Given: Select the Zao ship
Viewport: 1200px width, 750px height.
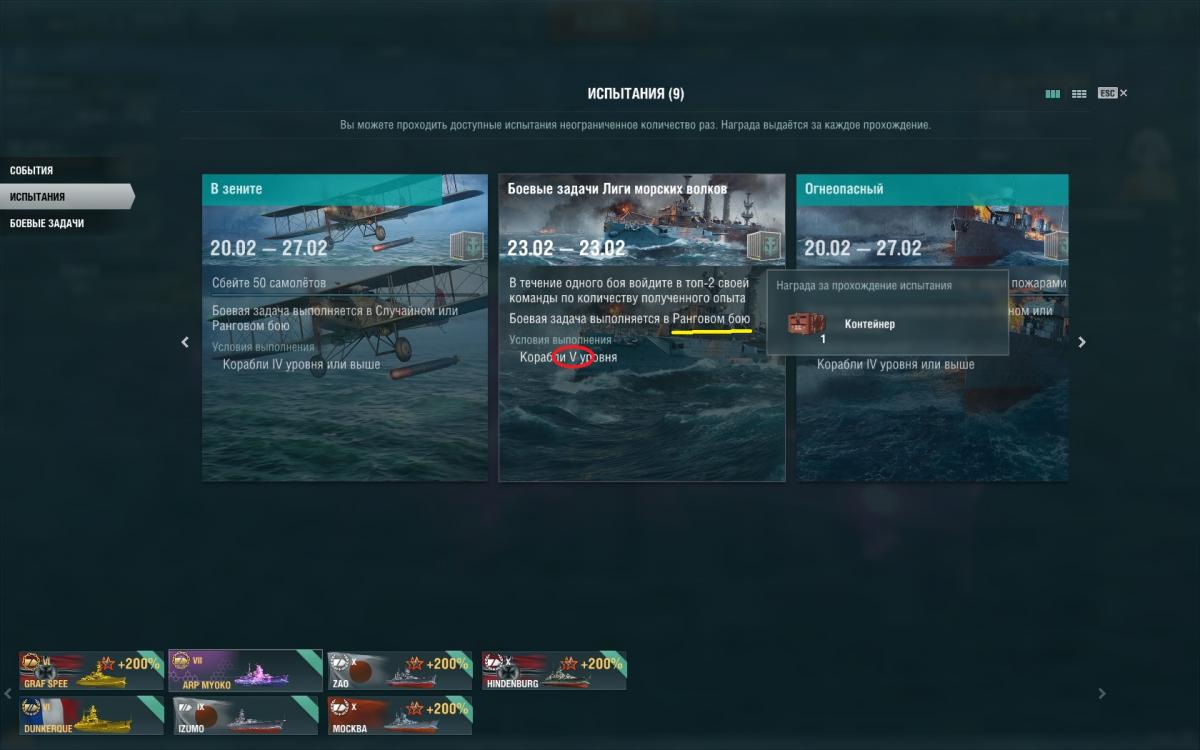Looking at the screenshot, I should [400, 670].
